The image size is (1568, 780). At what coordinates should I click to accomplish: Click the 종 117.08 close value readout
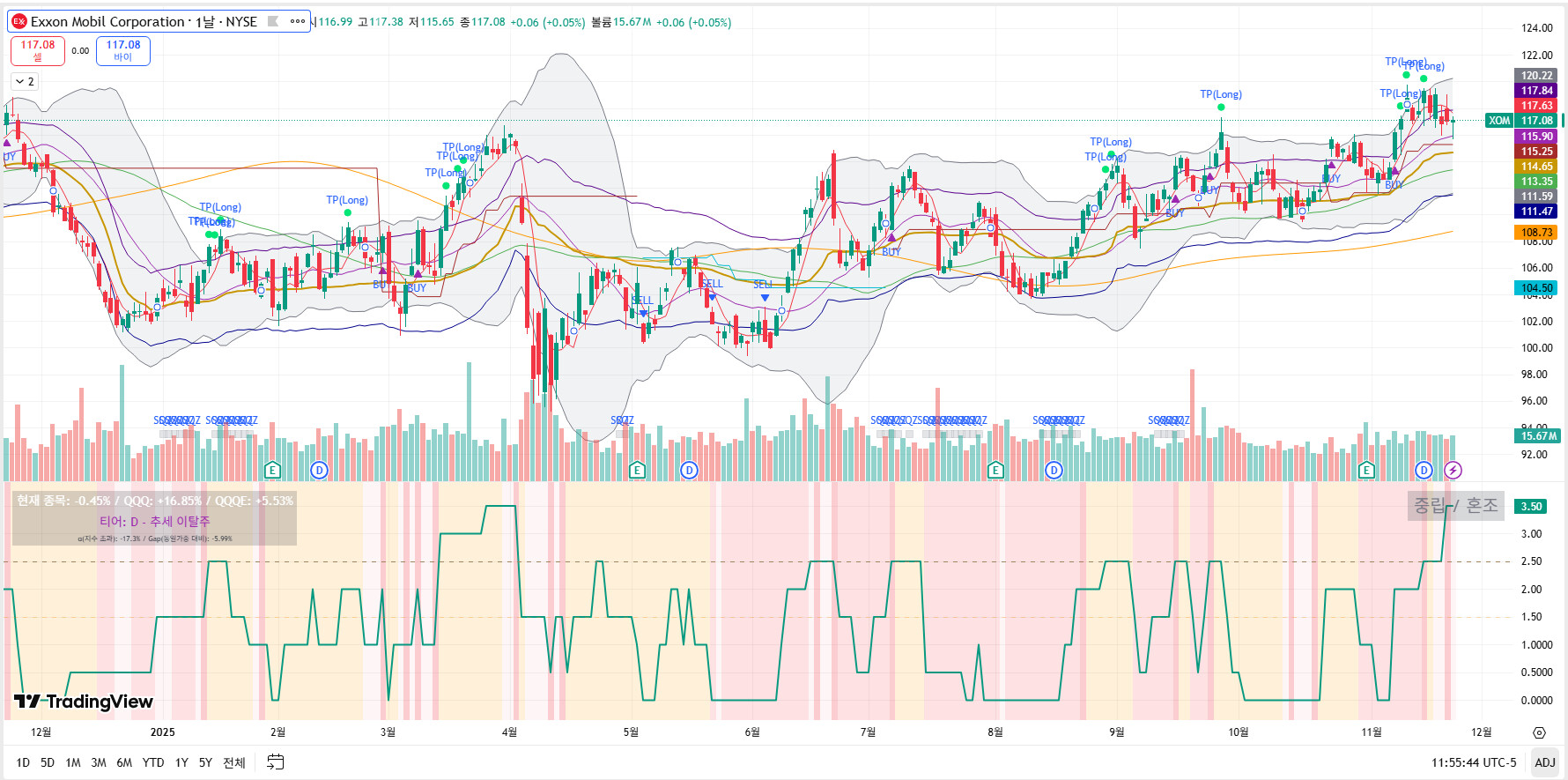[x=483, y=22]
